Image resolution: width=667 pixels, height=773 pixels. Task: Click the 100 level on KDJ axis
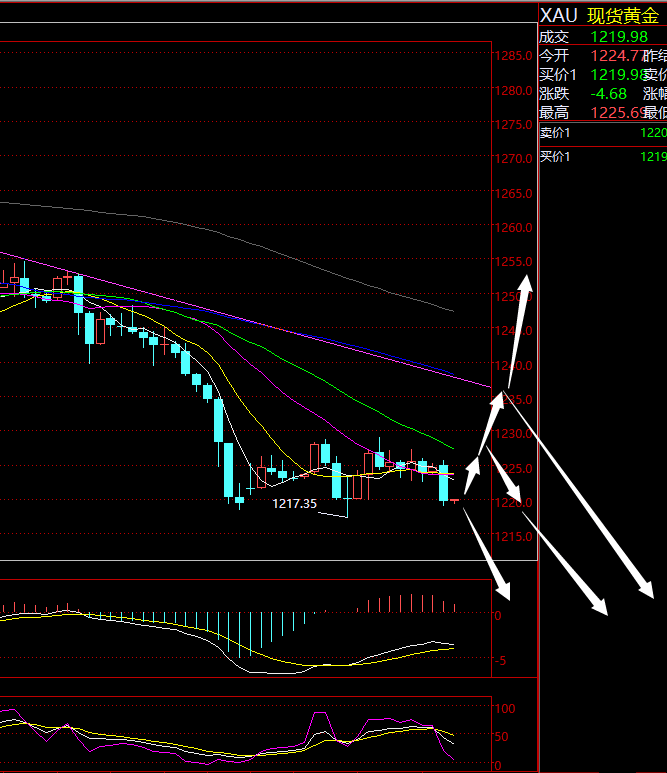point(505,708)
